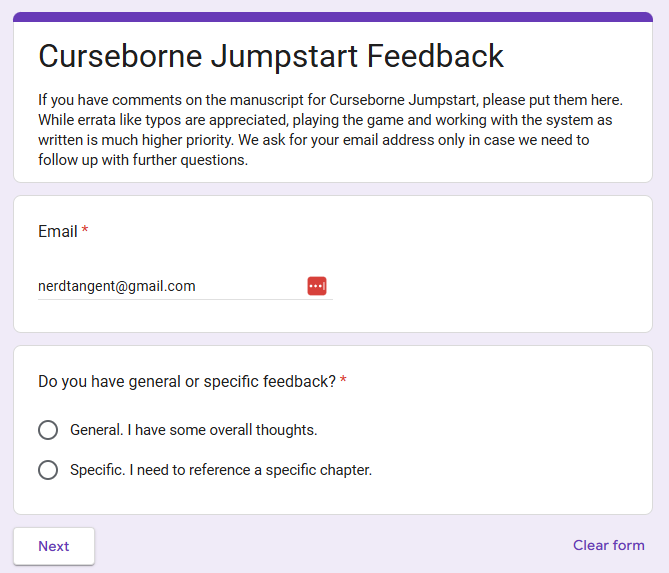The image size is (669, 573).
Task: Select the Specific feedback radio button
Action: click(48, 470)
